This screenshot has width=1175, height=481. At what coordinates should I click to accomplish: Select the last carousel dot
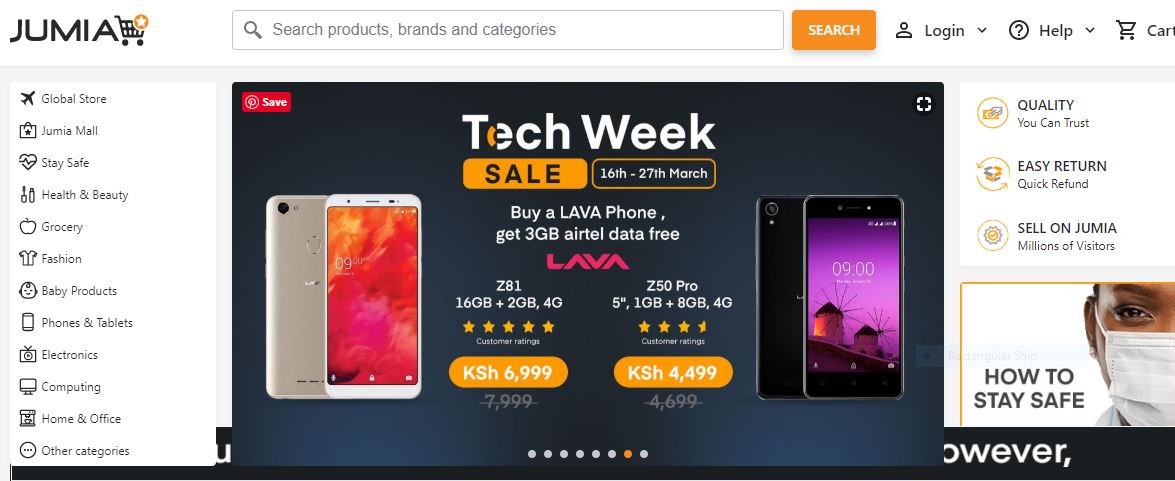pos(644,453)
